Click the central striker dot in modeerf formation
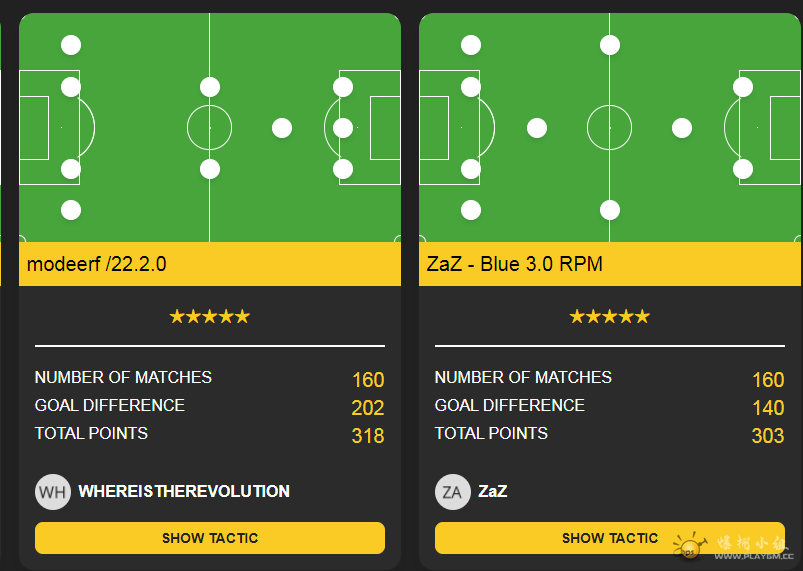The height and width of the screenshot is (571, 803). tap(343, 128)
